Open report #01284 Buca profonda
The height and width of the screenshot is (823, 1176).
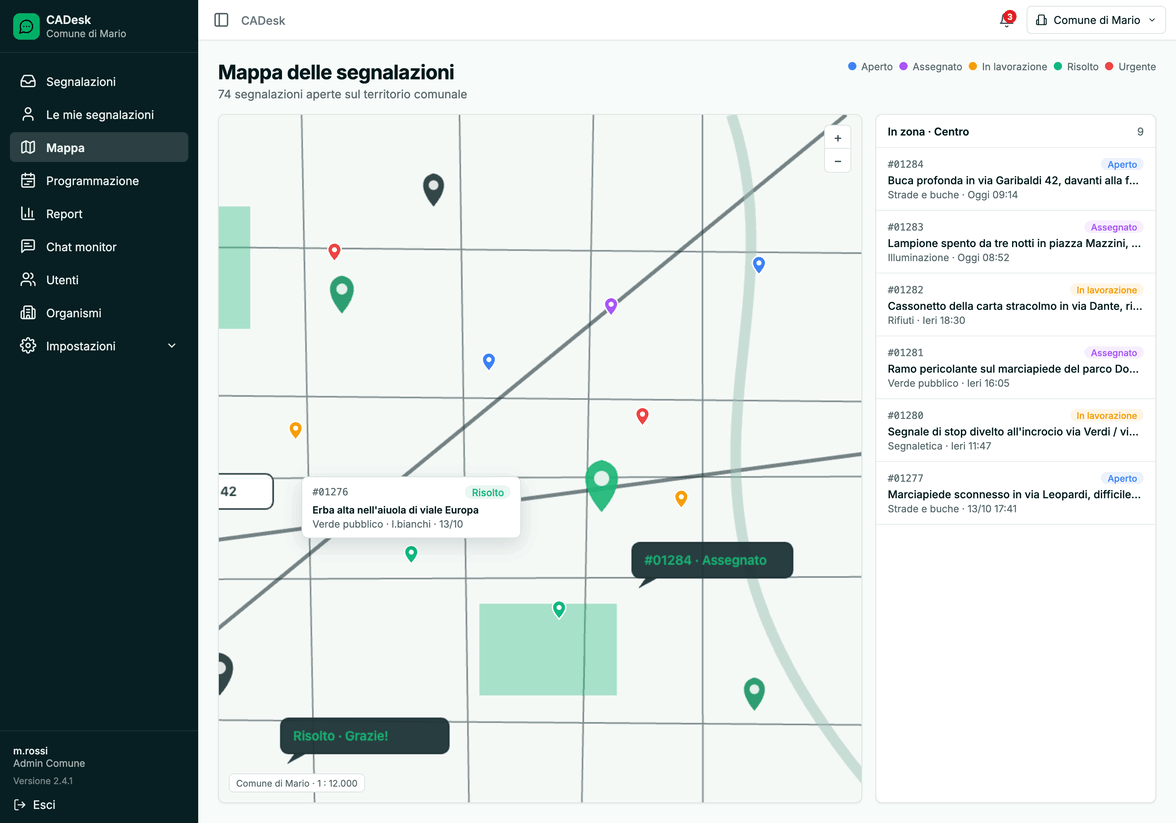[1016, 179]
